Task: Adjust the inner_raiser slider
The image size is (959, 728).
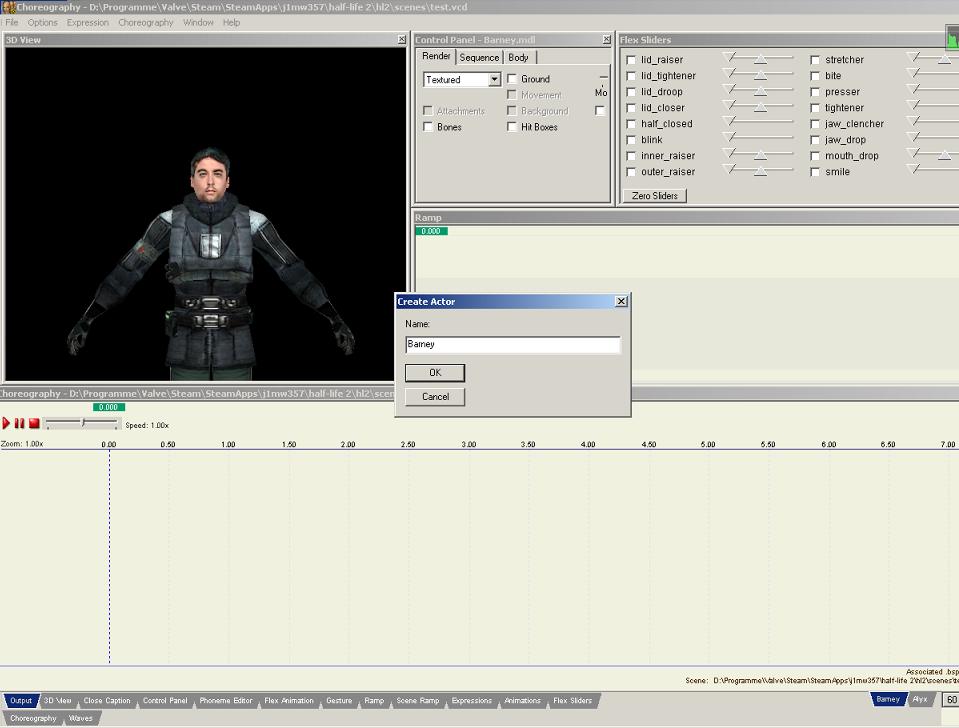Action: click(759, 155)
